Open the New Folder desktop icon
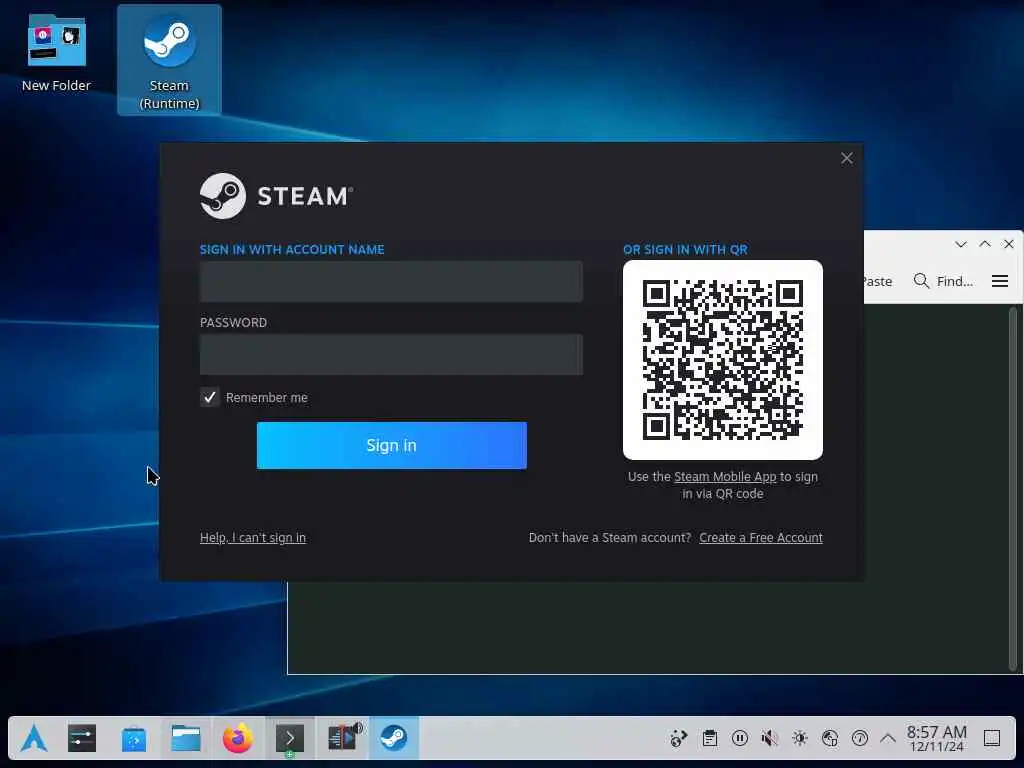The height and width of the screenshot is (768, 1024). point(56,54)
